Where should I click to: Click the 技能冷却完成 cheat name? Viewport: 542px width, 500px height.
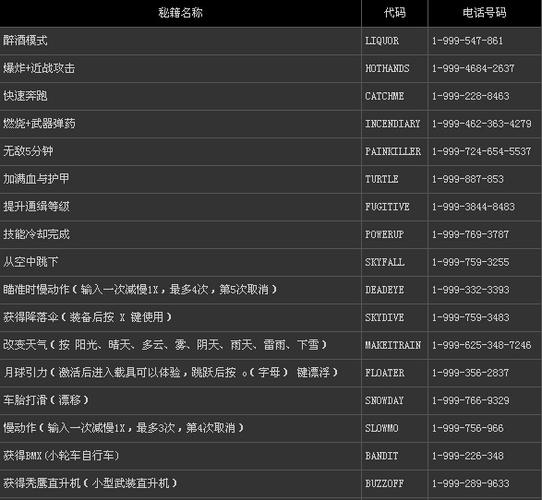coord(36,234)
